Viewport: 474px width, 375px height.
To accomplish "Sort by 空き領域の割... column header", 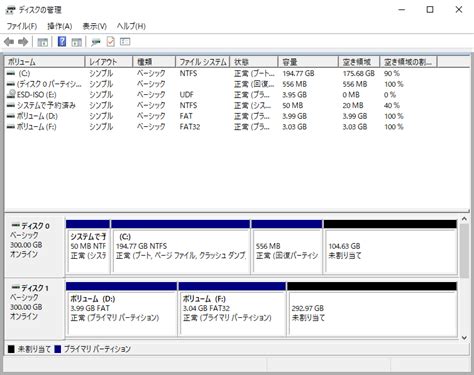I will click(x=409, y=62).
